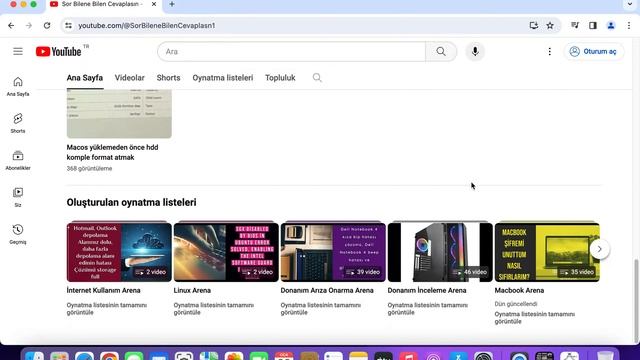Open Donanım Arıza Onarma Arena thumbnail
The image size is (640, 360).
pyautogui.click(x=333, y=252)
